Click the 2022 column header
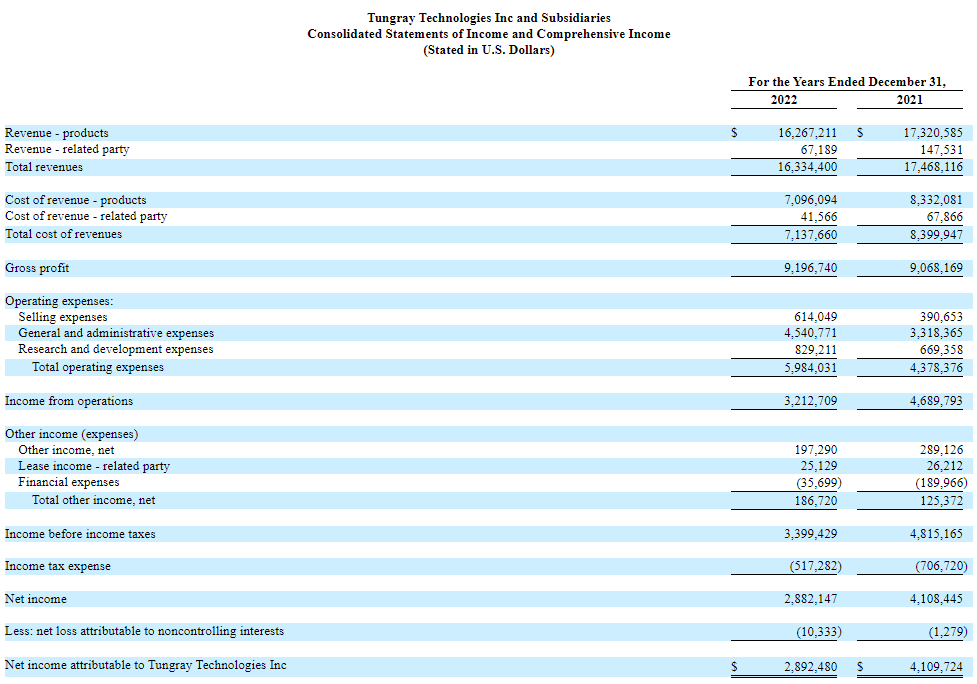This screenshot has height=684, width=977. pyautogui.click(x=784, y=100)
